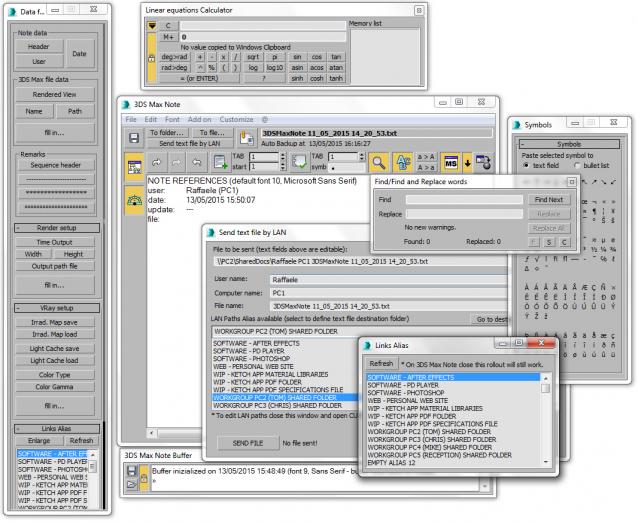This screenshot has width=638, height=522.
Task: Click the MS font toolbar icon
Action: tap(451, 162)
